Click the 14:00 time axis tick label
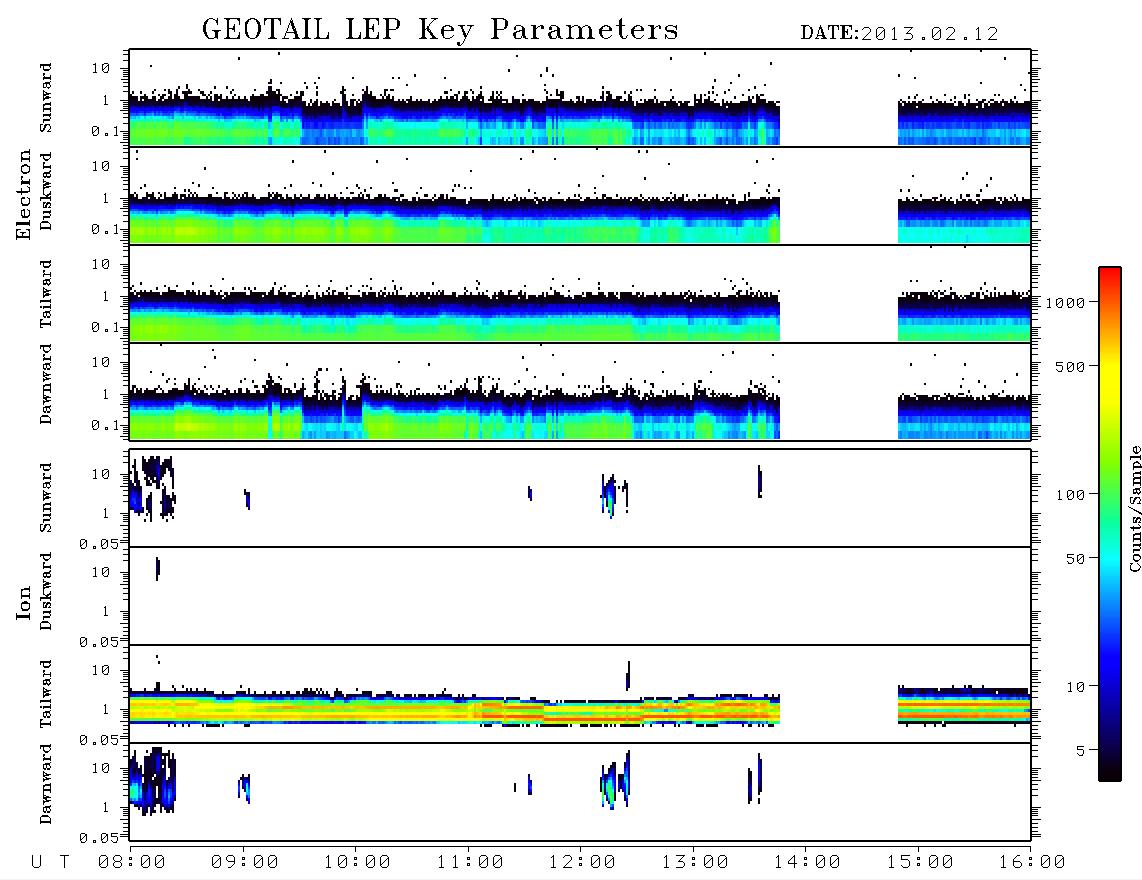Screen dimensions: 1142x880 [807, 862]
